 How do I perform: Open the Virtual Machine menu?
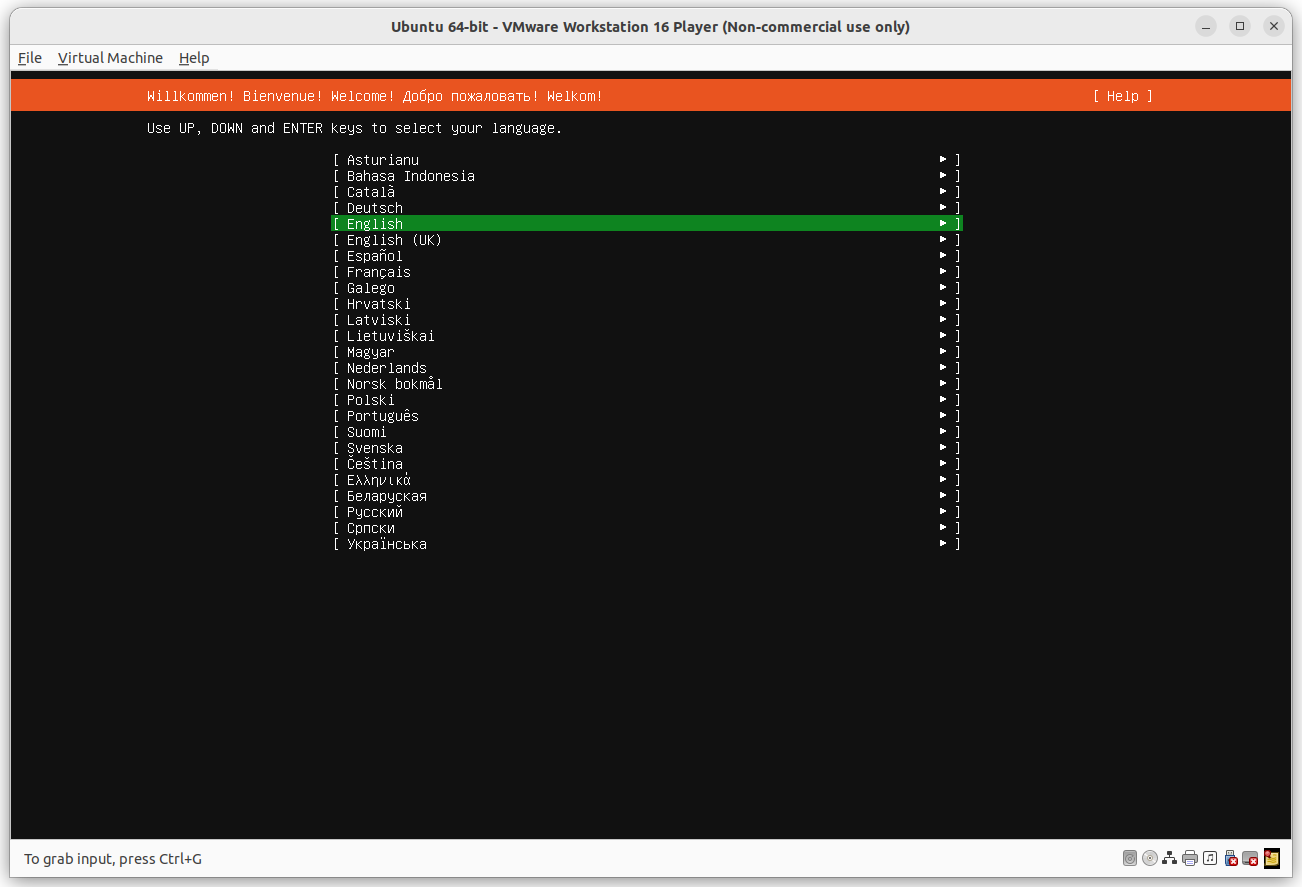[110, 58]
